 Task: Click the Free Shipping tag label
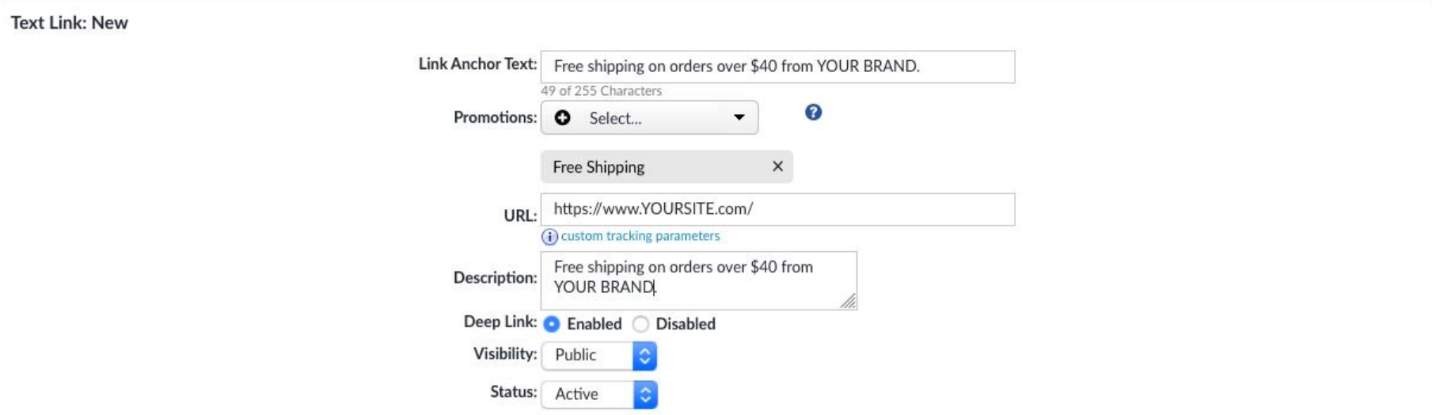pyautogui.click(x=599, y=167)
